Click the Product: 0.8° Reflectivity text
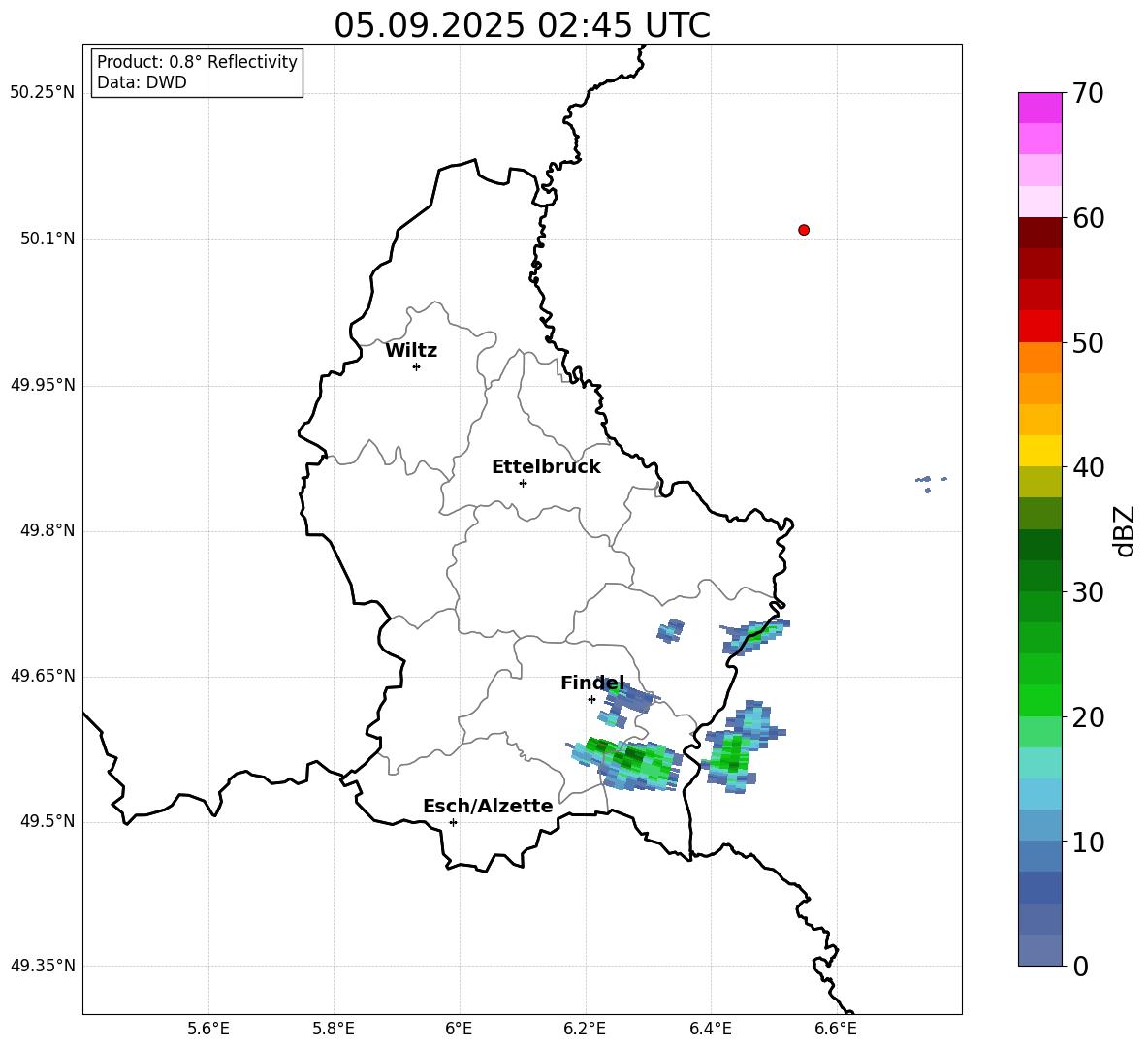 pyautogui.click(x=197, y=62)
